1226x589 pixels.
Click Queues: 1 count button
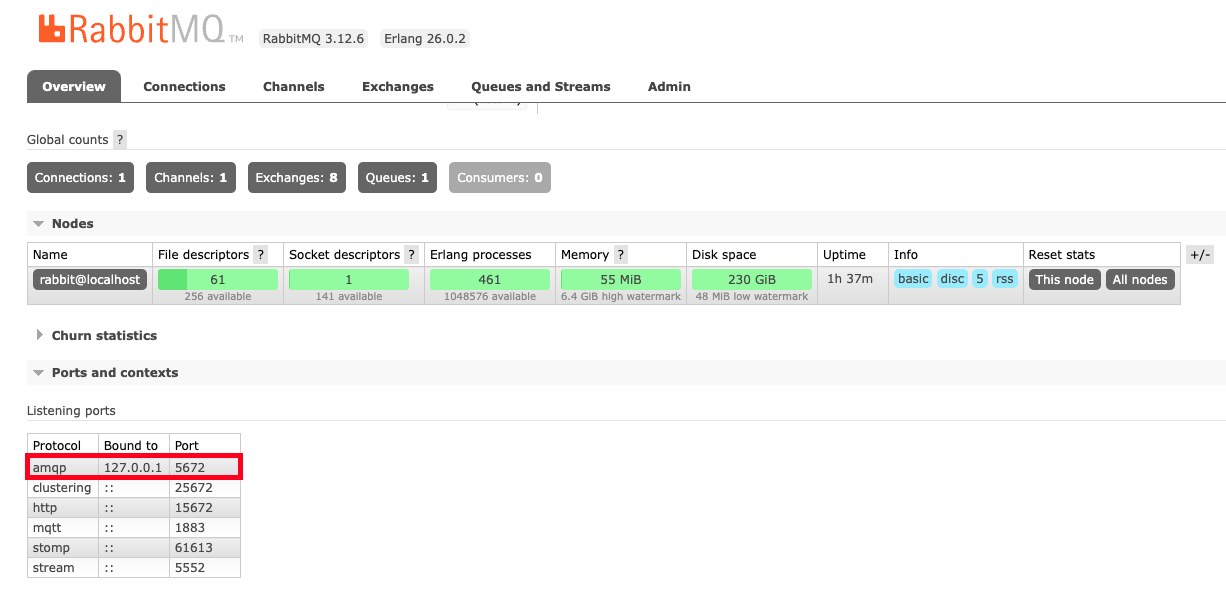click(x=397, y=178)
